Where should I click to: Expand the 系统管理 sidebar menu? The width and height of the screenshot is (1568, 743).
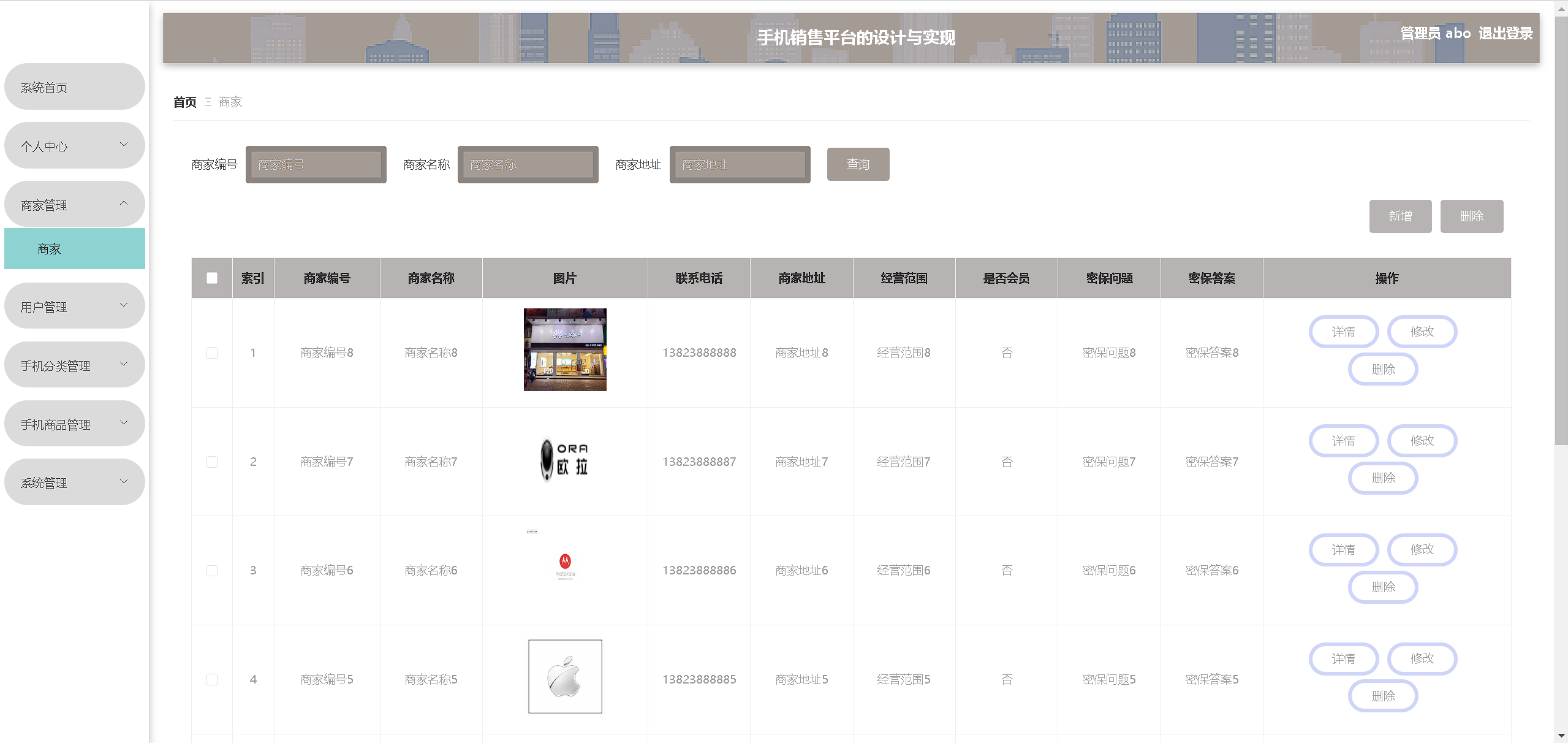[74, 482]
